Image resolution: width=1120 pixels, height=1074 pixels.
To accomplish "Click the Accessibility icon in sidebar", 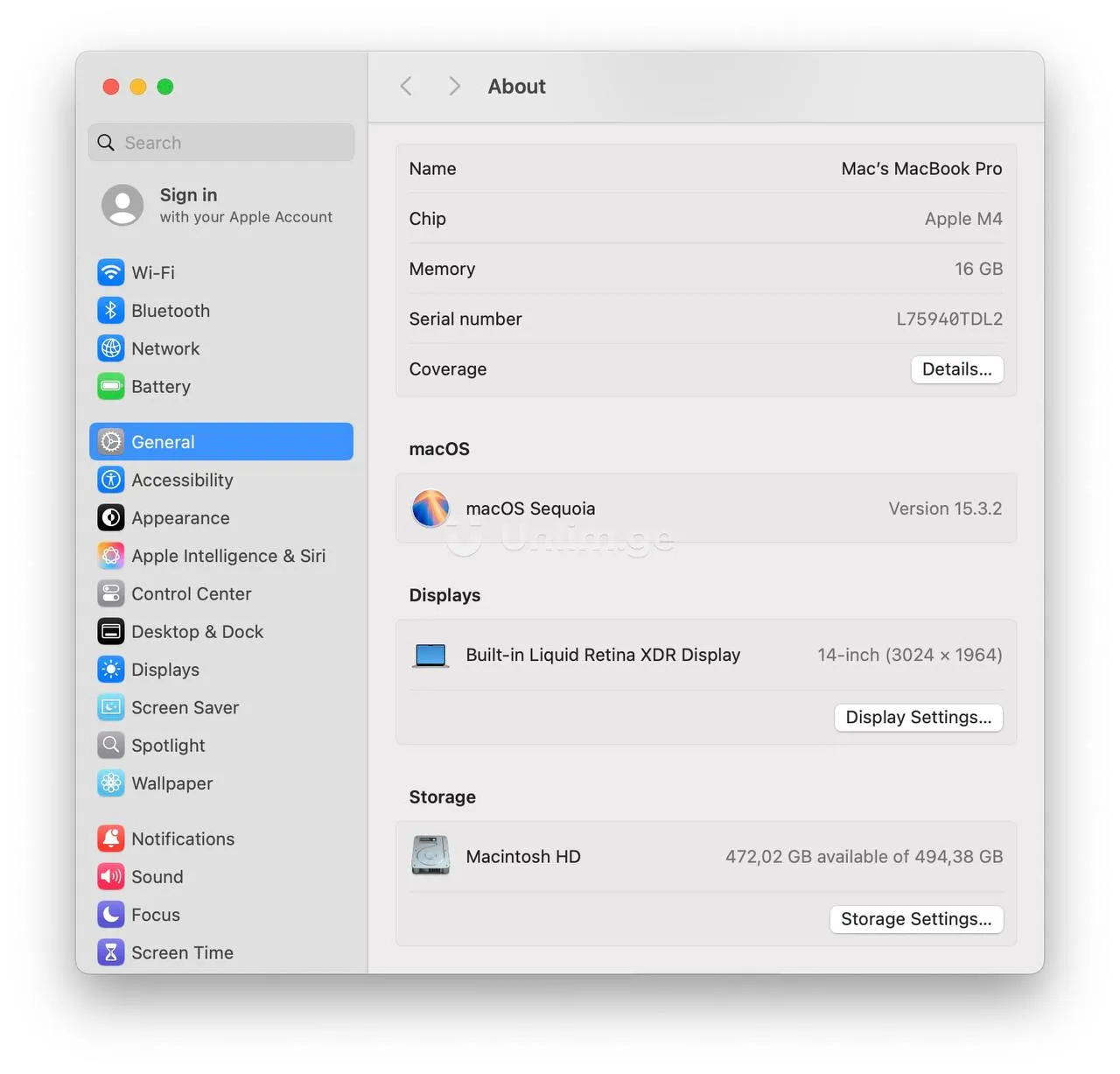I will (x=111, y=480).
